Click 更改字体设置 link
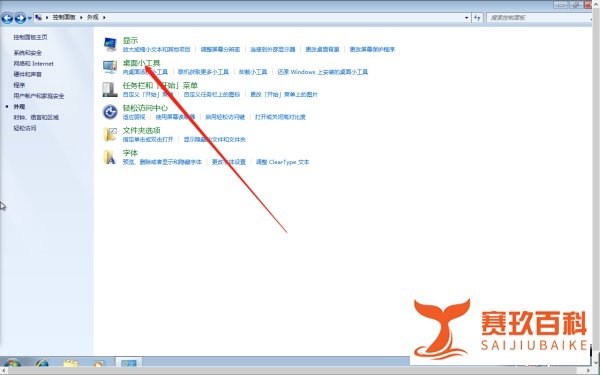 click(229, 162)
